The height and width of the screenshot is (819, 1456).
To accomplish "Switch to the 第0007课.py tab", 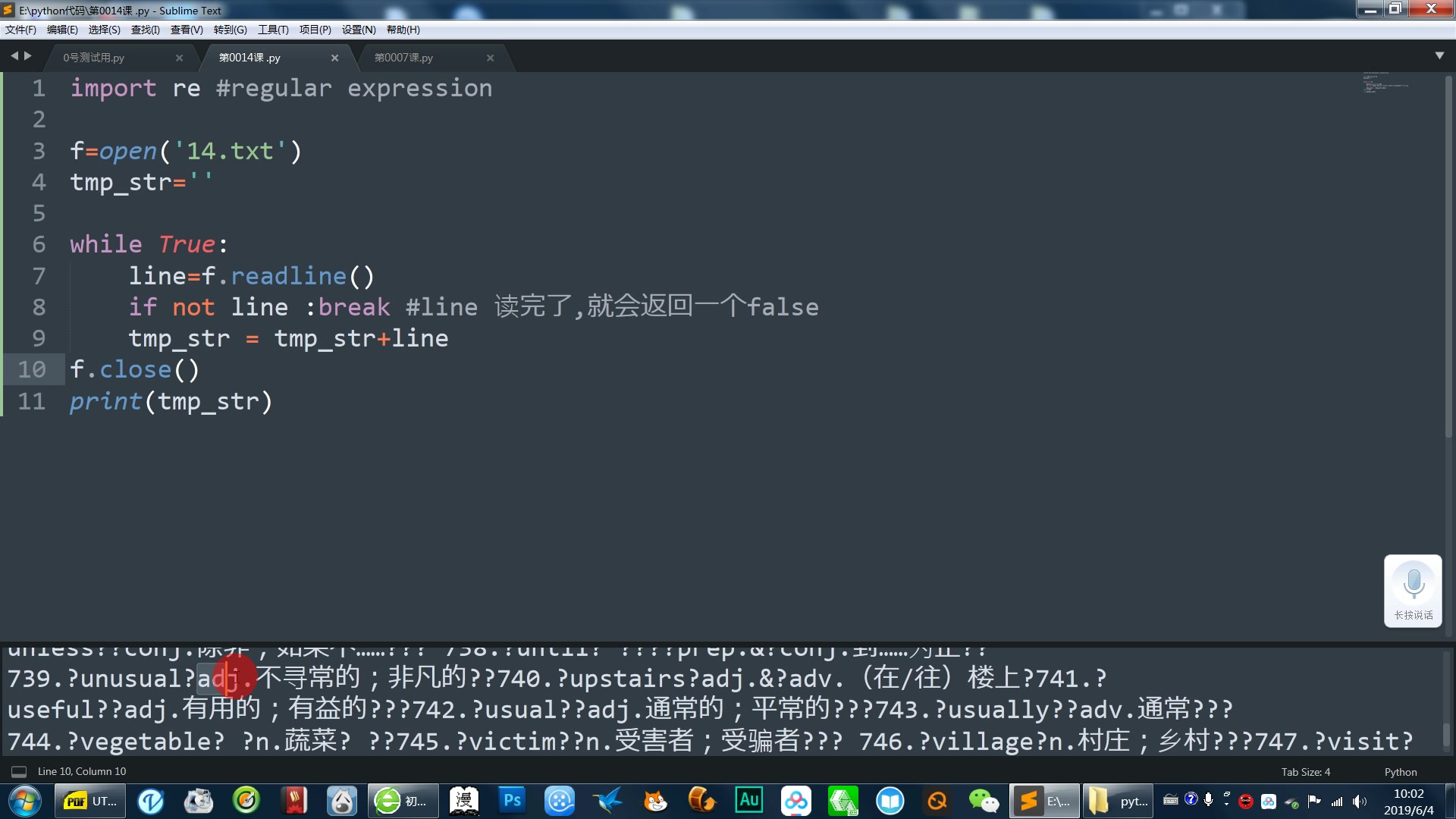I will click(x=403, y=58).
